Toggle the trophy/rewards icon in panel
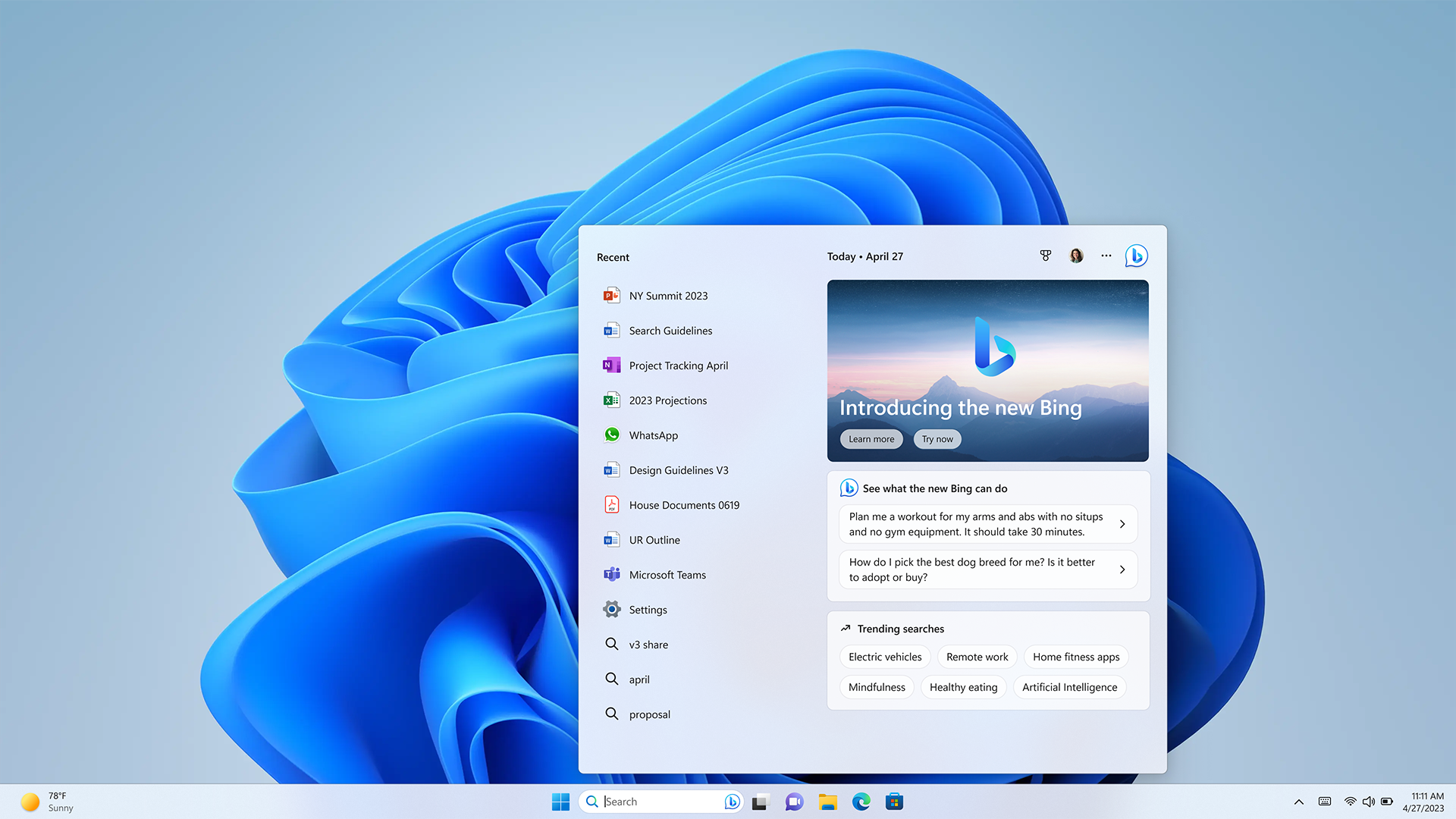 1045,256
